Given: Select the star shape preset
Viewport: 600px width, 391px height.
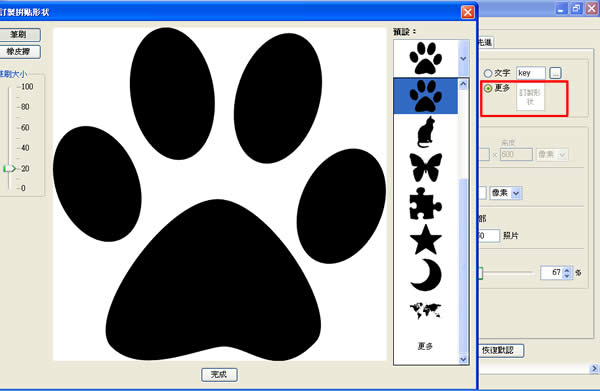Looking at the screenshot, I should (426, 239).
